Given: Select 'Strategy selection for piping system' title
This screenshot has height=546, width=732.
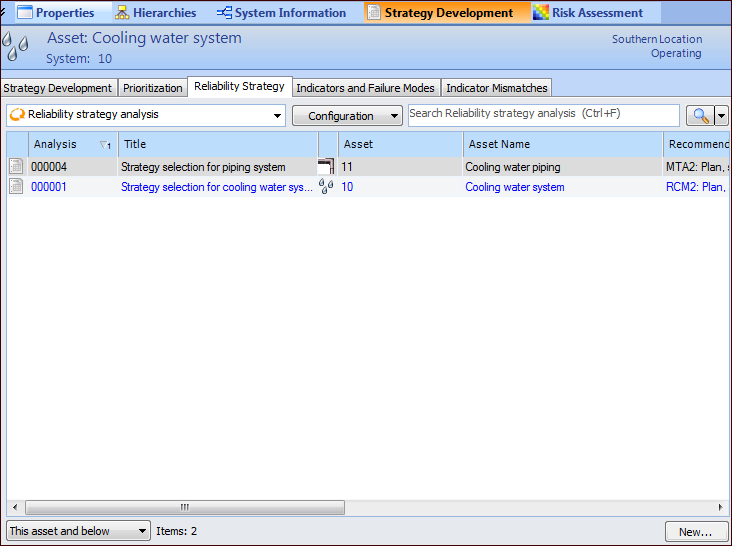Looking at the screenshot, I should tap(203, 167).
